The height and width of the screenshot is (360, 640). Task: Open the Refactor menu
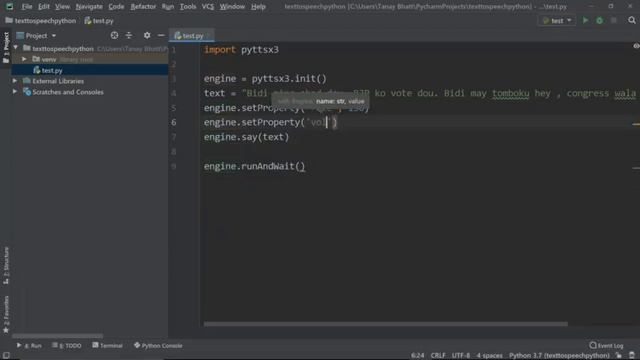click(x=143, y=7)
